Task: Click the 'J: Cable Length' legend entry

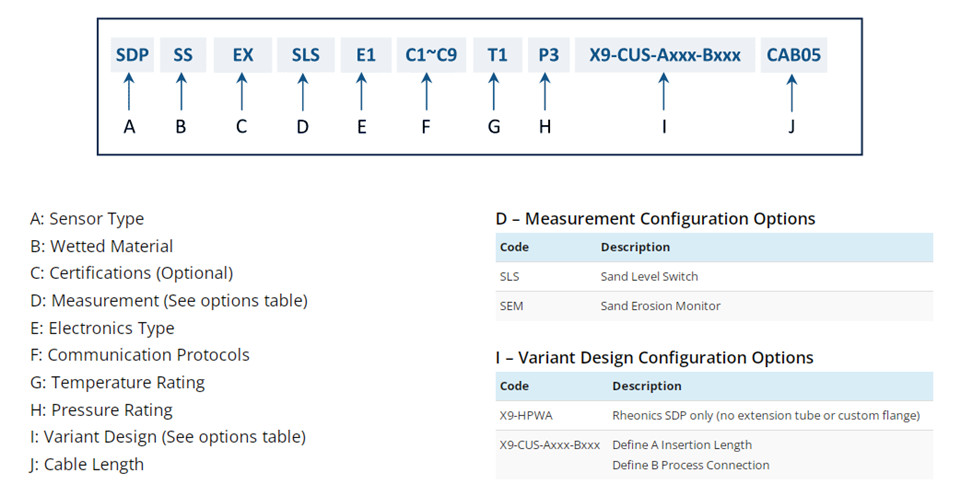Action: tap(87, 464)
